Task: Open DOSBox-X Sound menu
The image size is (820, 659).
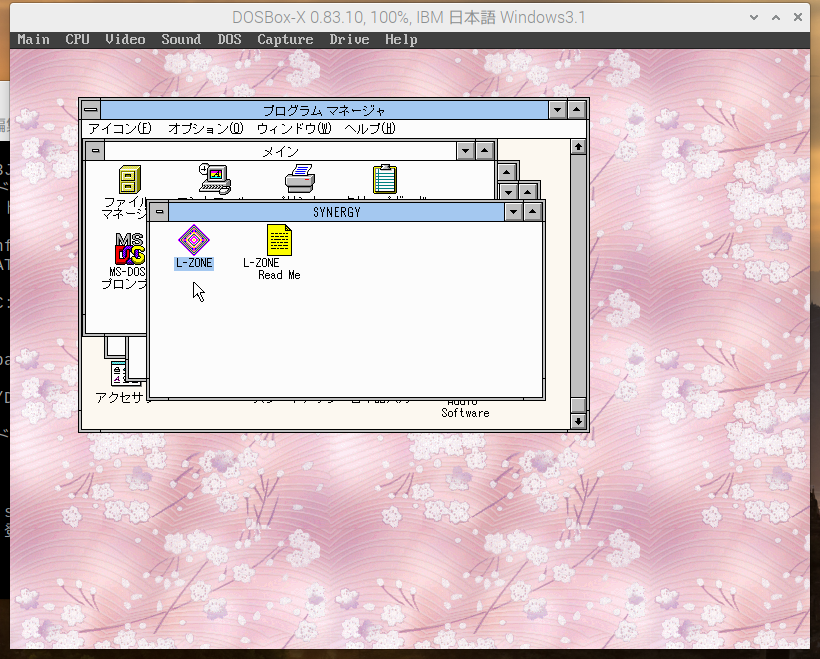Action: 181,40
